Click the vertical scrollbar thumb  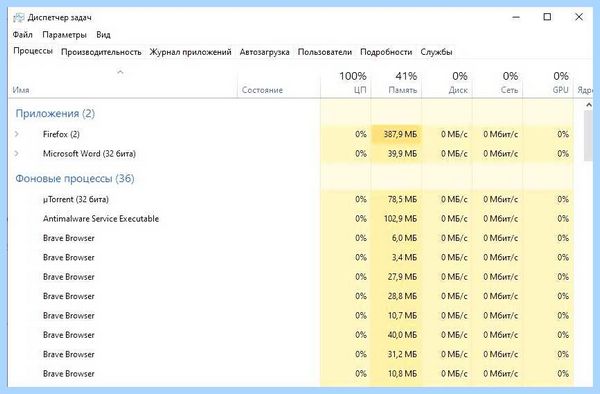click(x=588, y=136)
